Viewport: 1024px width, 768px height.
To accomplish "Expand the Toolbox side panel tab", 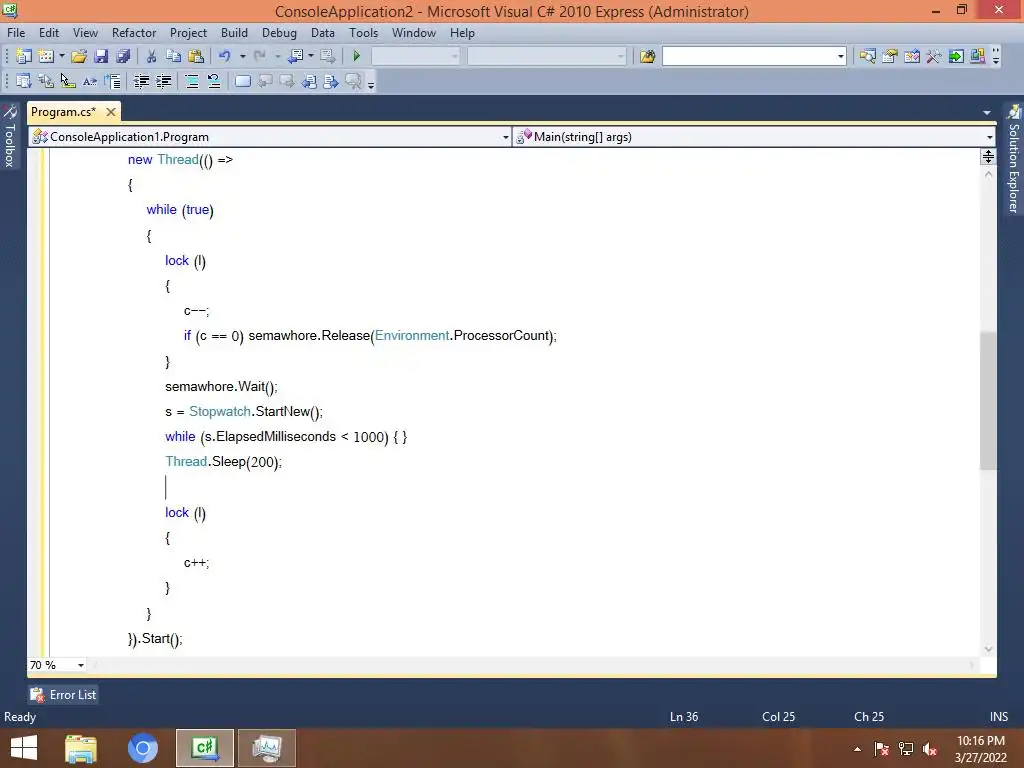I will tap(10, 136).
